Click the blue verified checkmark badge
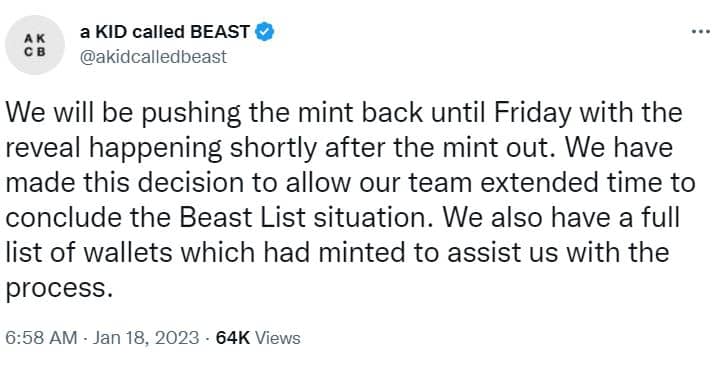 (x=265, y=32)
